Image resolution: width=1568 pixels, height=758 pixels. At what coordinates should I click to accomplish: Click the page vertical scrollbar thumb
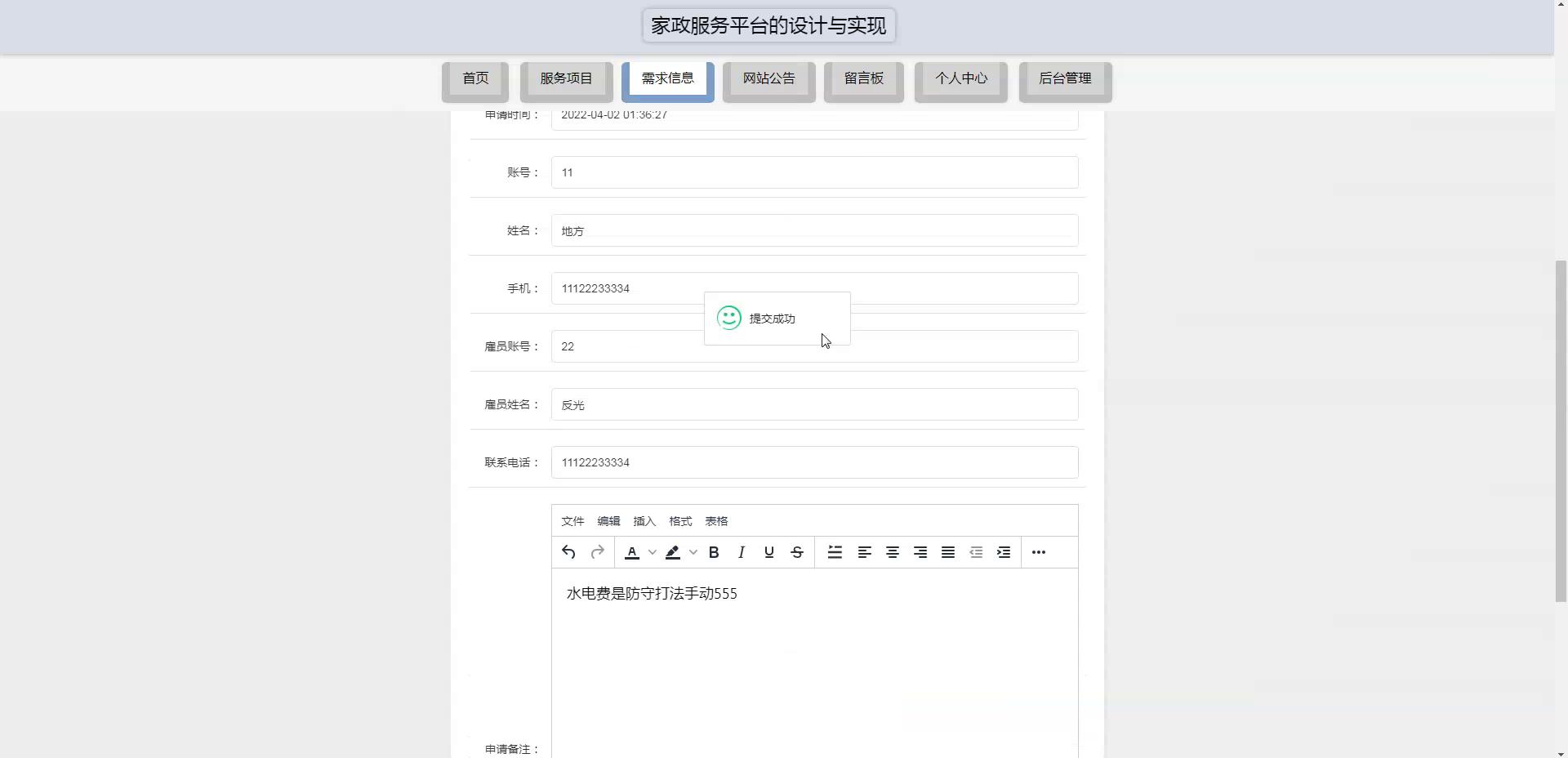tap(1561, 431)
